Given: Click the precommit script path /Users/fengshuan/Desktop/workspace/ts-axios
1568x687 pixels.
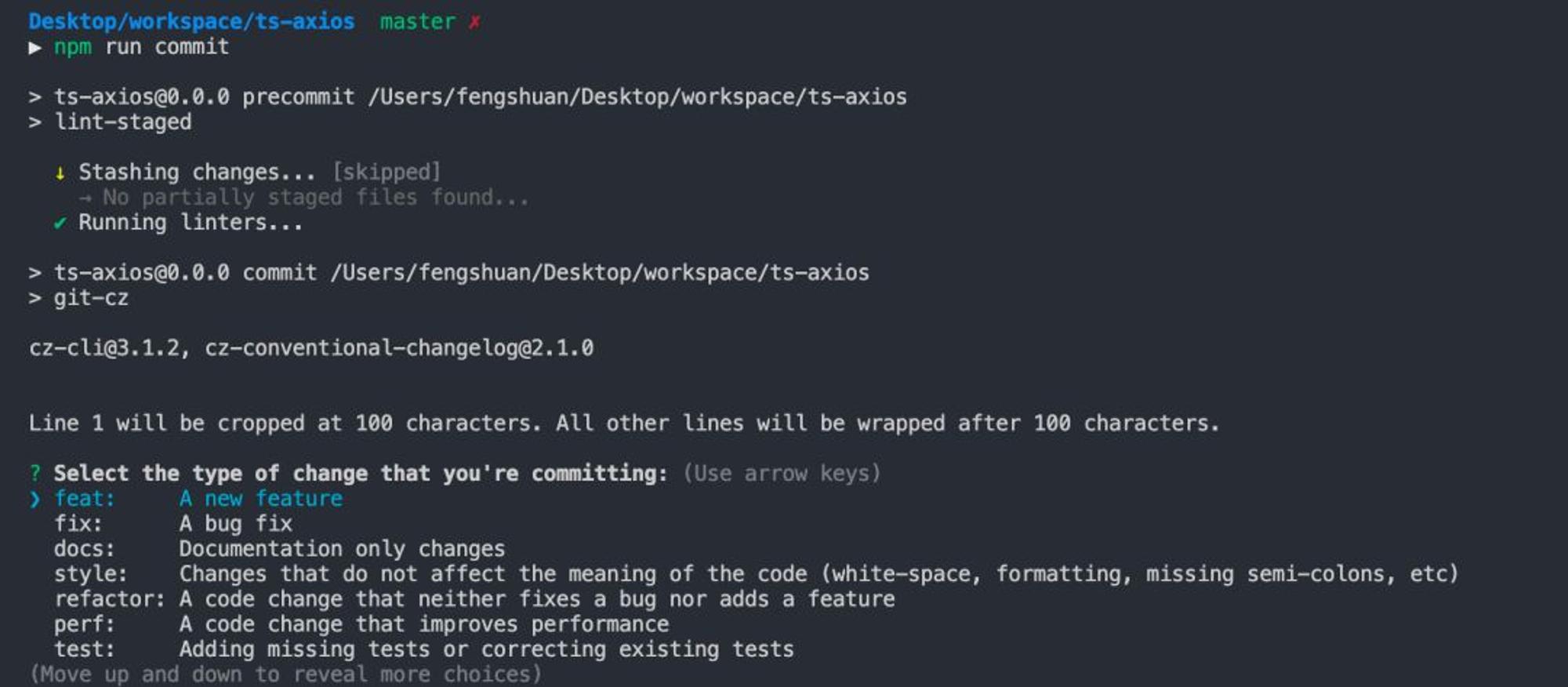Looking at the screenshot, I should 637,96.
